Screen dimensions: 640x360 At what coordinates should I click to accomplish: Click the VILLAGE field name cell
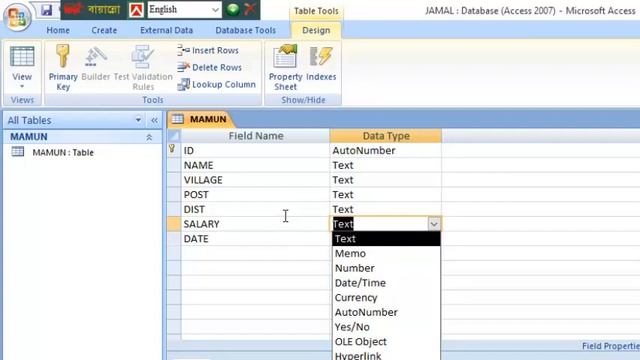[x=256, y=180]
